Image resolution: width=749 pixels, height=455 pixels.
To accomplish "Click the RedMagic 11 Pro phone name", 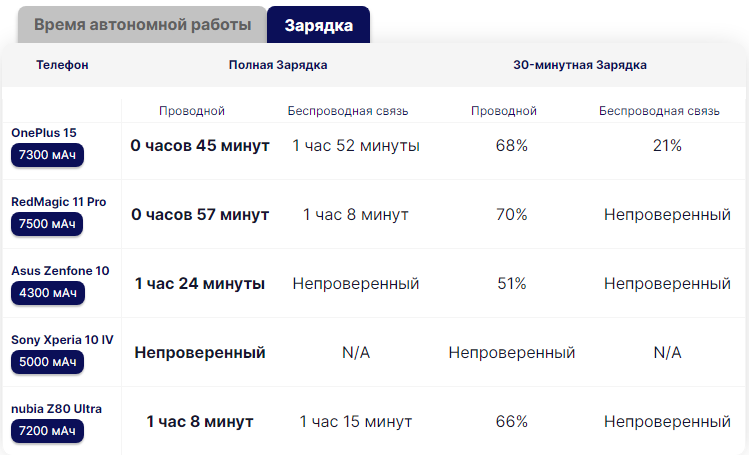I will (58, 201).
